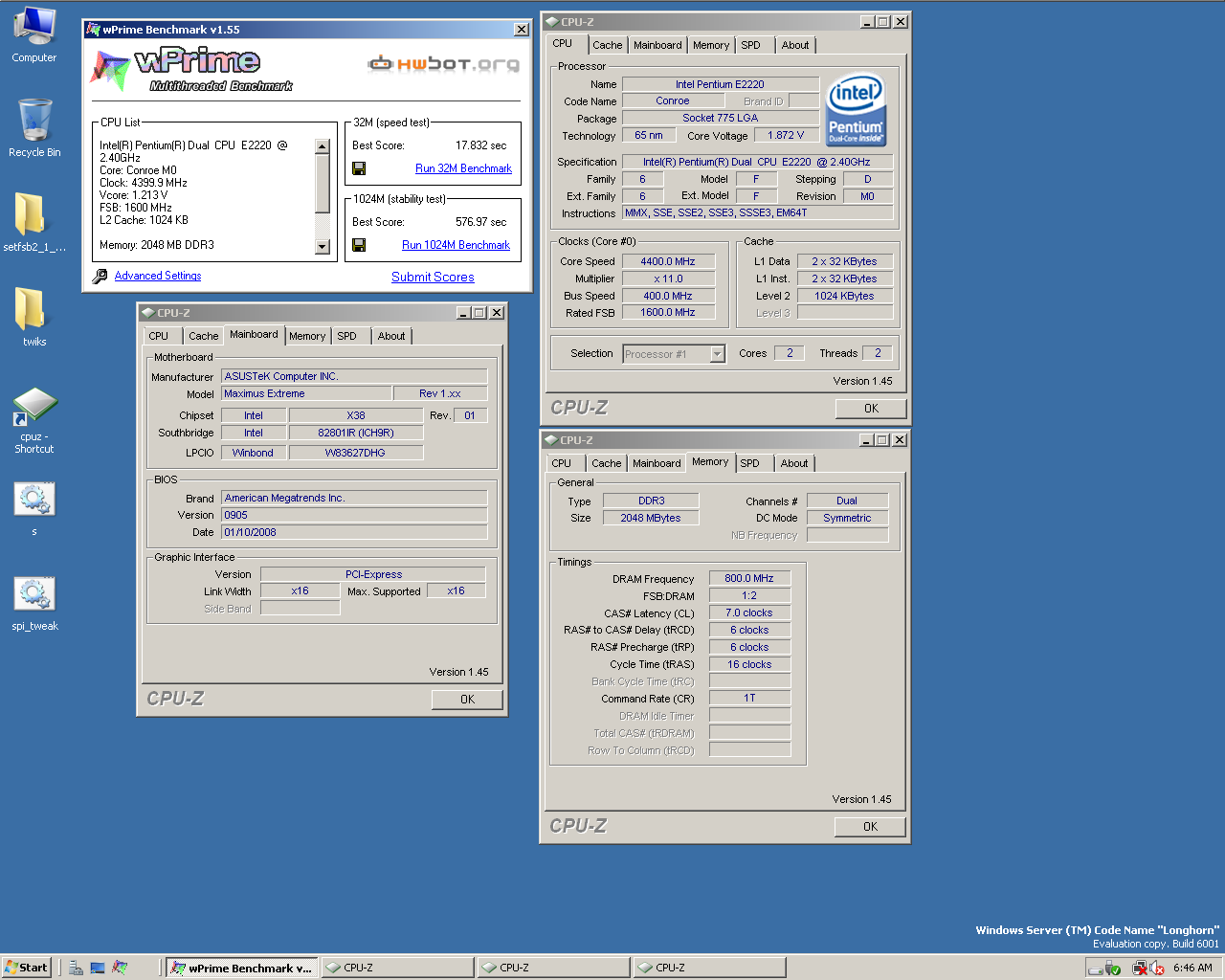Open Server Manager quick launch icon
Screen dimensions: 1225x980
pos(76,968)
